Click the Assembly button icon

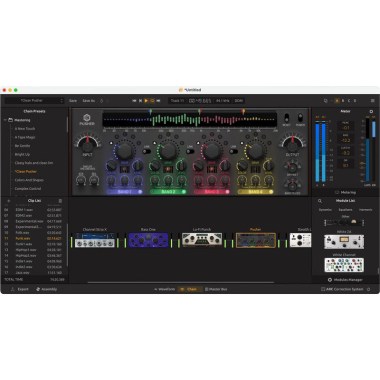(x=38, y=289)
